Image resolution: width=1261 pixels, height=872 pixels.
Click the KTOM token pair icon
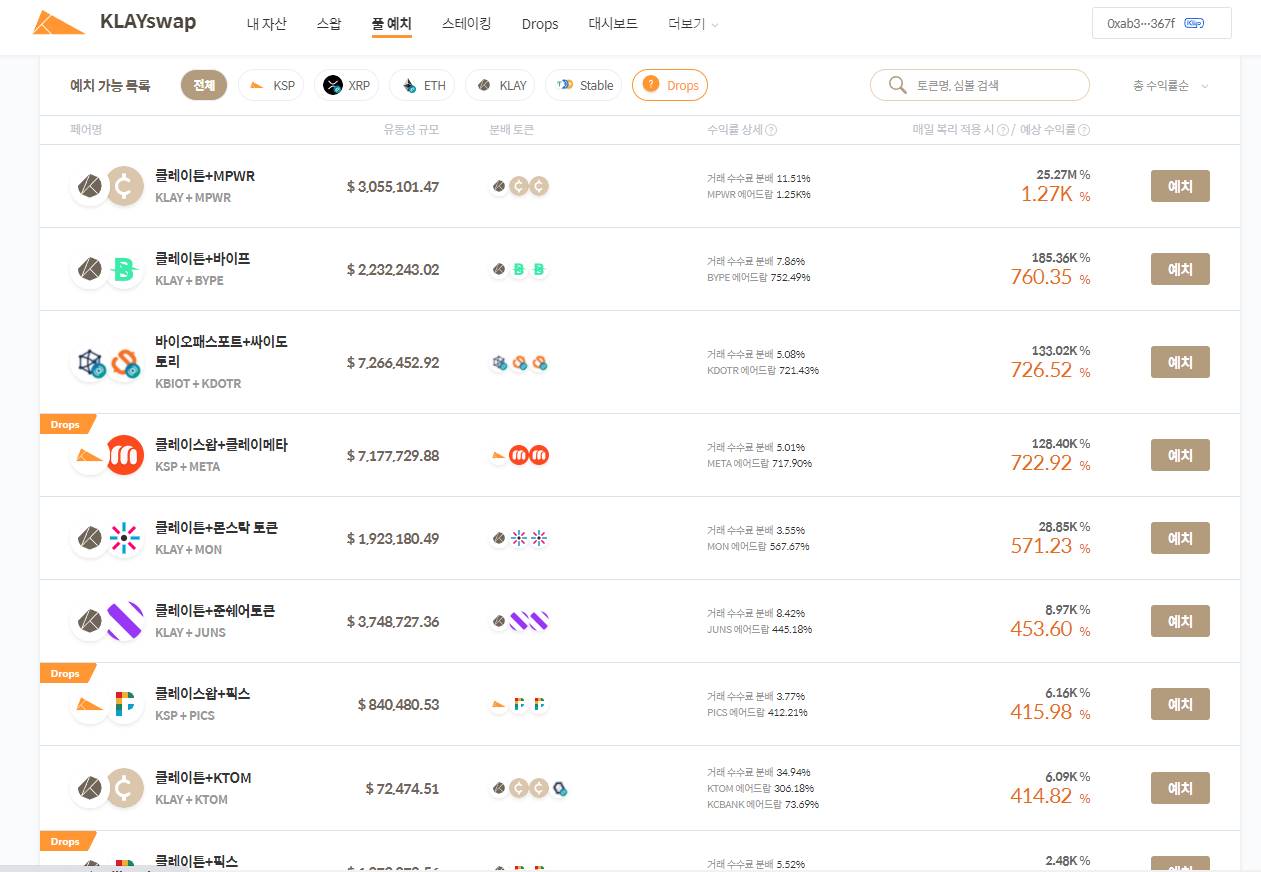point(125,788)
